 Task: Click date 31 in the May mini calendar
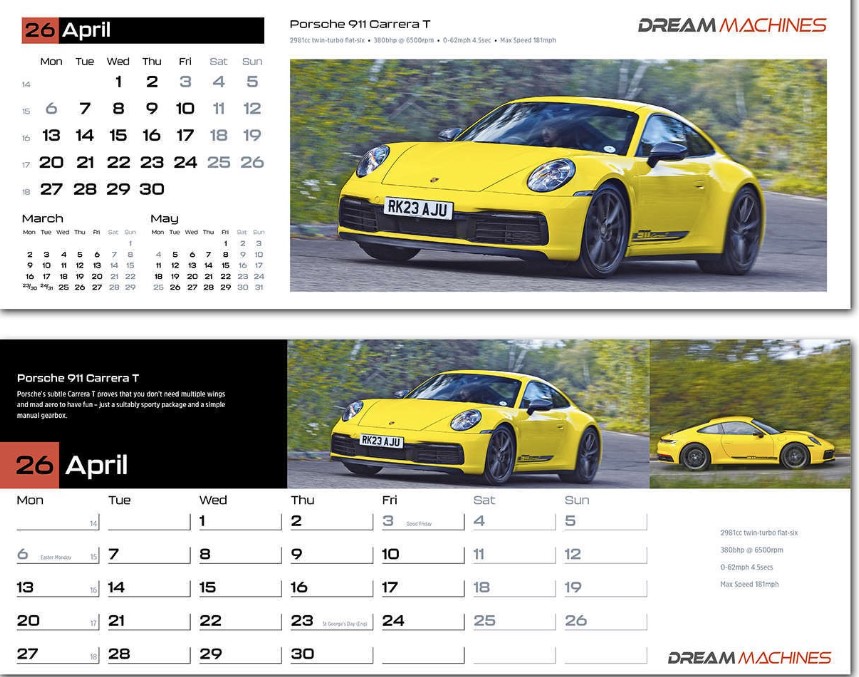click(259, 287)
